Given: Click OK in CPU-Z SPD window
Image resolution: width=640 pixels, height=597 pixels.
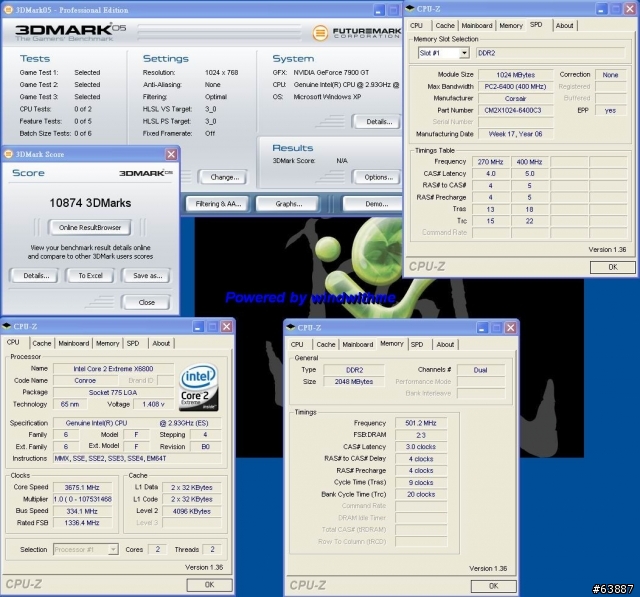Looking at the screenshot, I should pos(613,267).
